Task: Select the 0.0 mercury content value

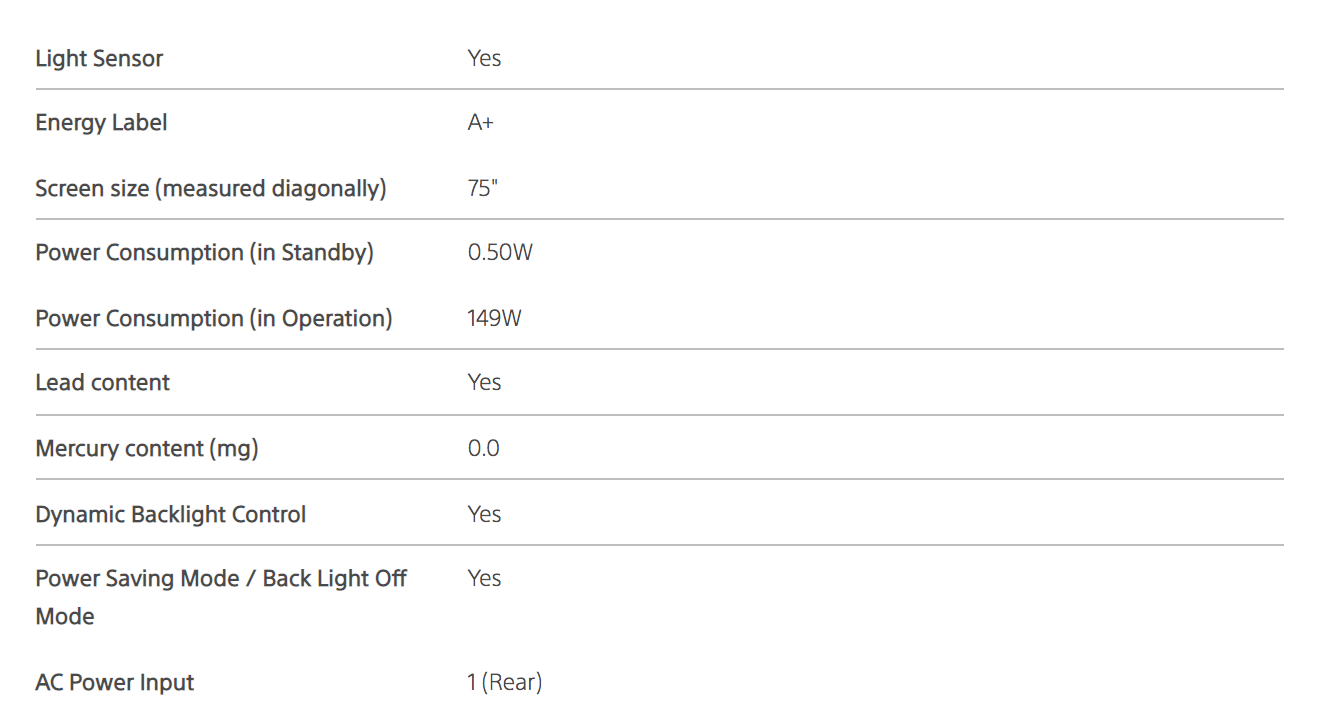Action: coord(483,449)
